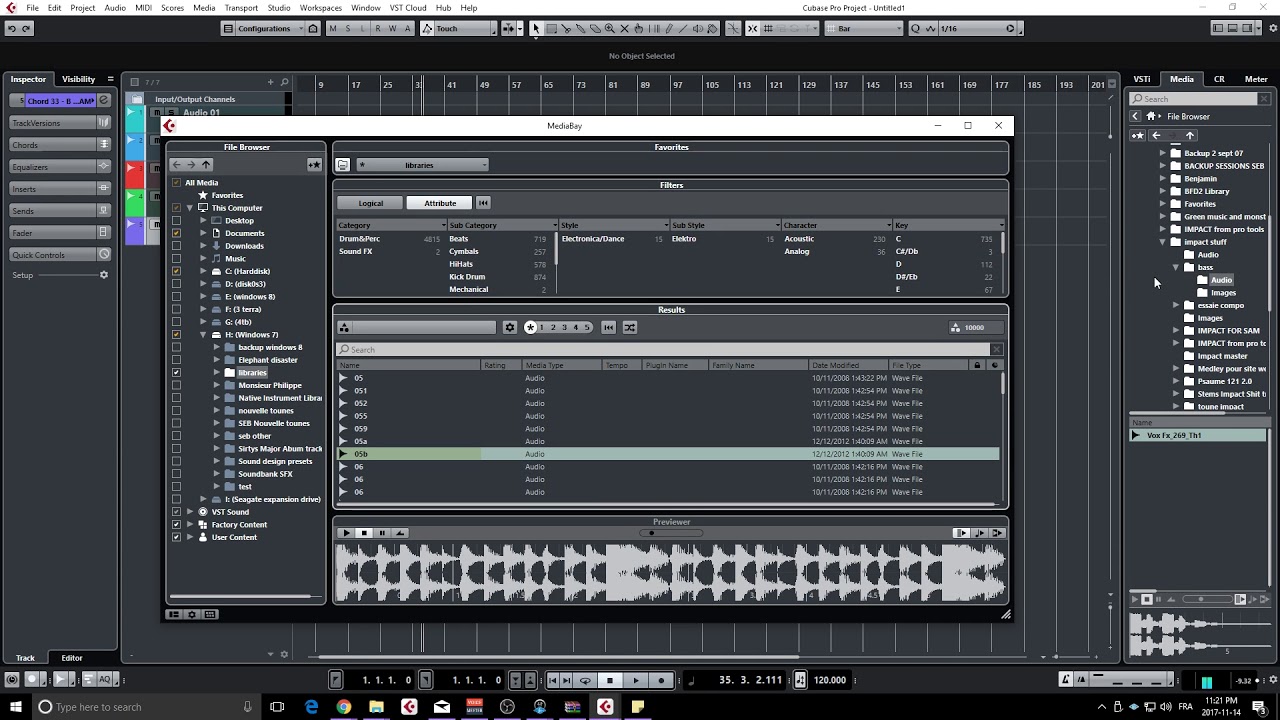Click shuffle results icon in MediaBay
Image resolution: width=1280 pixels, height=720 pixels.
click(x=630, y=327)
